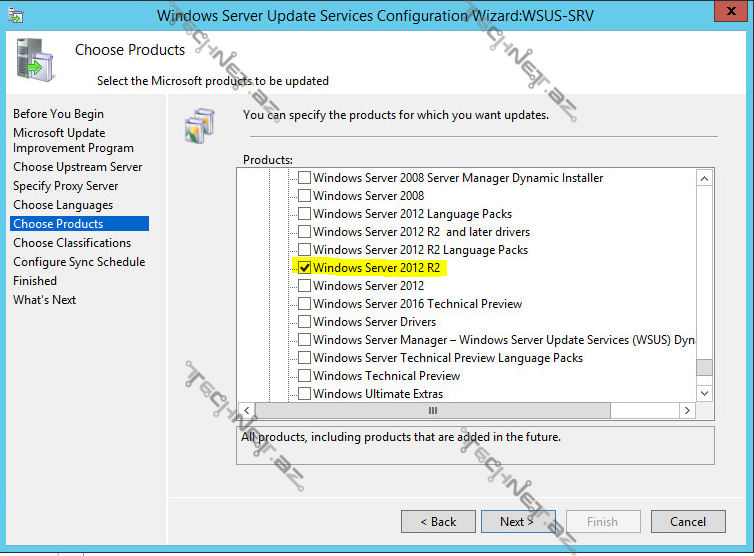The image size is (754, 556).
Task: Click the products catalog icon beside description
Action: click(201, 125)
